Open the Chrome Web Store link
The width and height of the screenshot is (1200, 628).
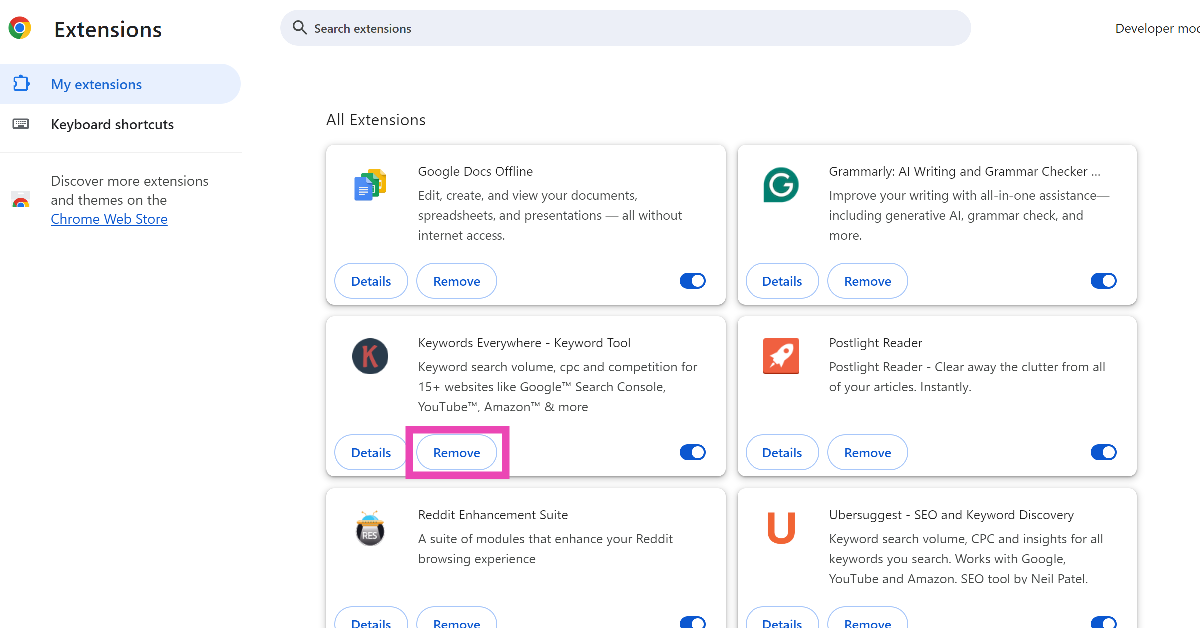[x=109, y=220]
